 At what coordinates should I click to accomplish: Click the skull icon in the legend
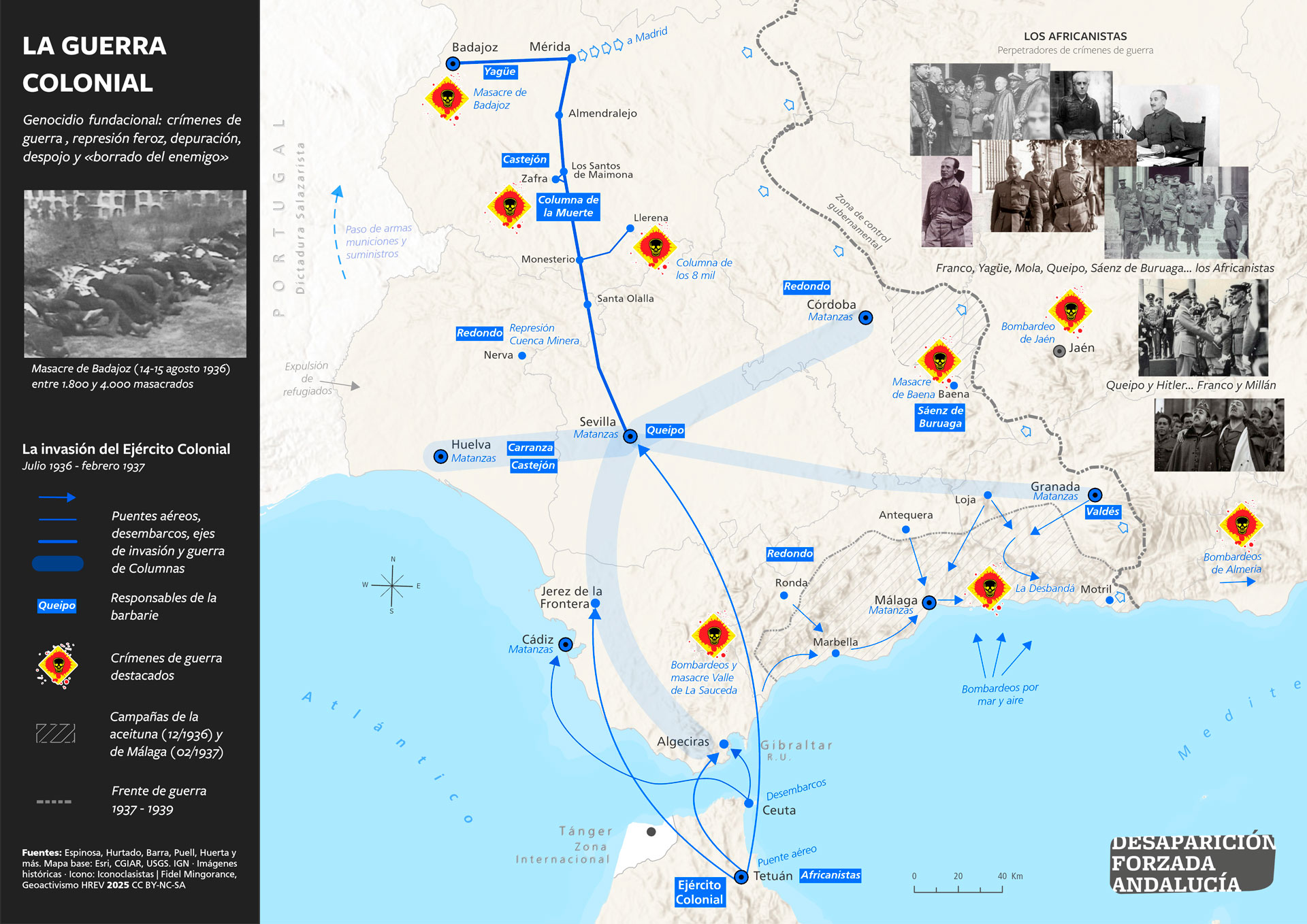58,665
